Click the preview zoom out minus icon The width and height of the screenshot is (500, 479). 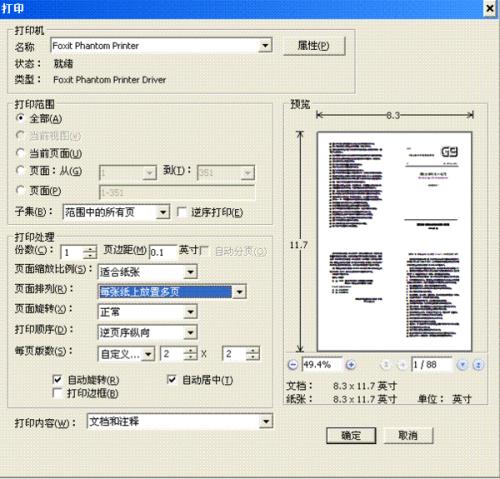pos(293,365)
